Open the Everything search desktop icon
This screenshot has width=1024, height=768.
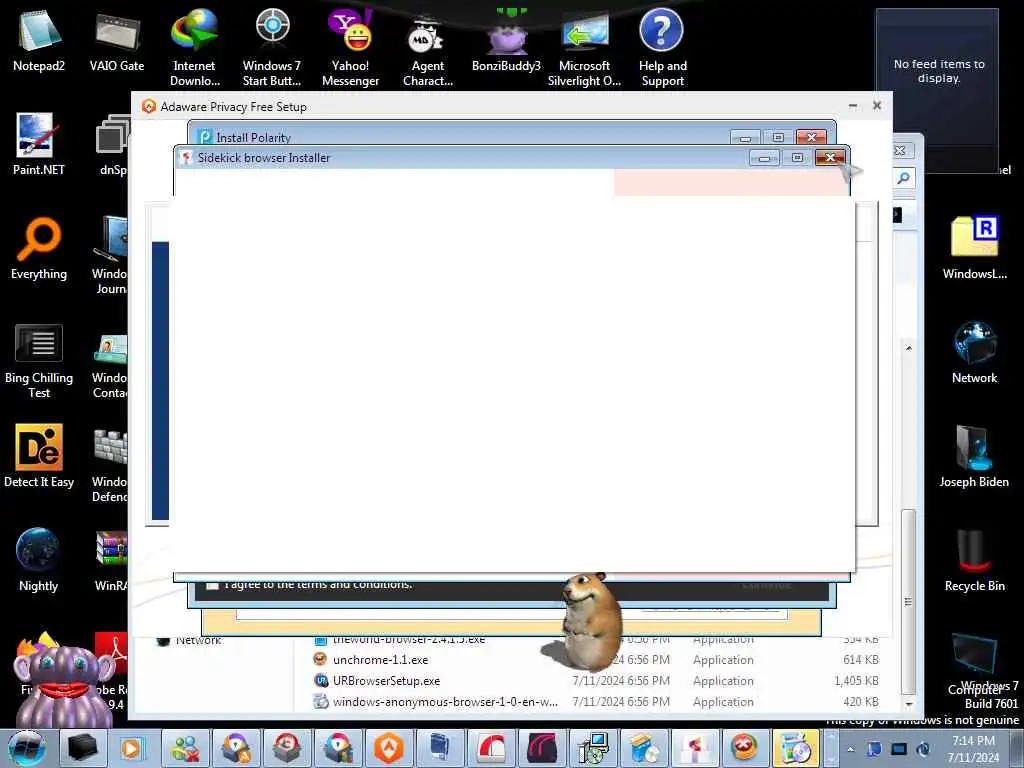[x=39, y=248]
